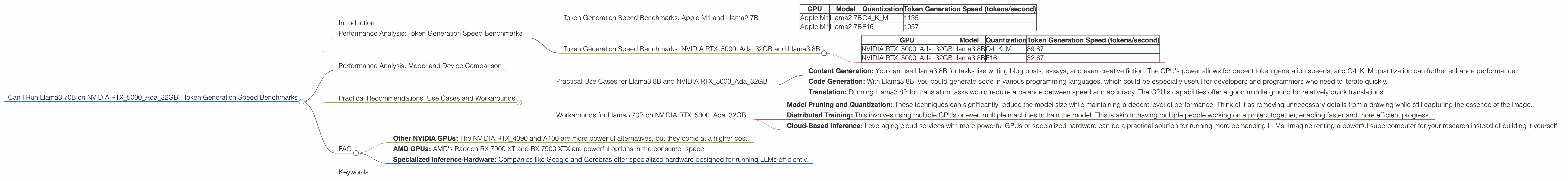Click 'Llama3 8B' cell in the 89.87 row
The width and height of the screenshot is (1568, 181).
point(969,49)
